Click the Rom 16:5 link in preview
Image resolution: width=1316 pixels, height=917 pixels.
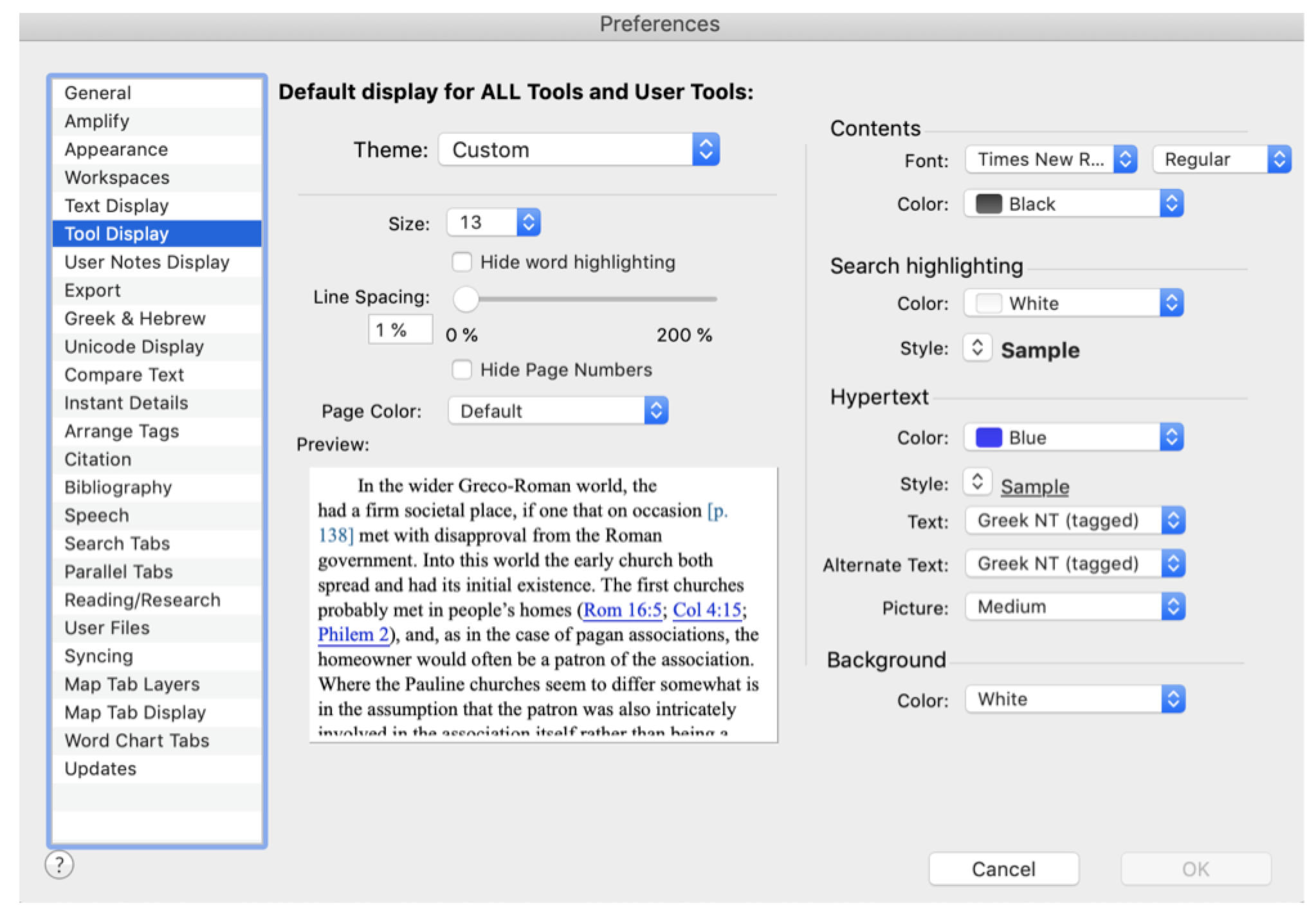pyautogui.click(x=622, y=610)
